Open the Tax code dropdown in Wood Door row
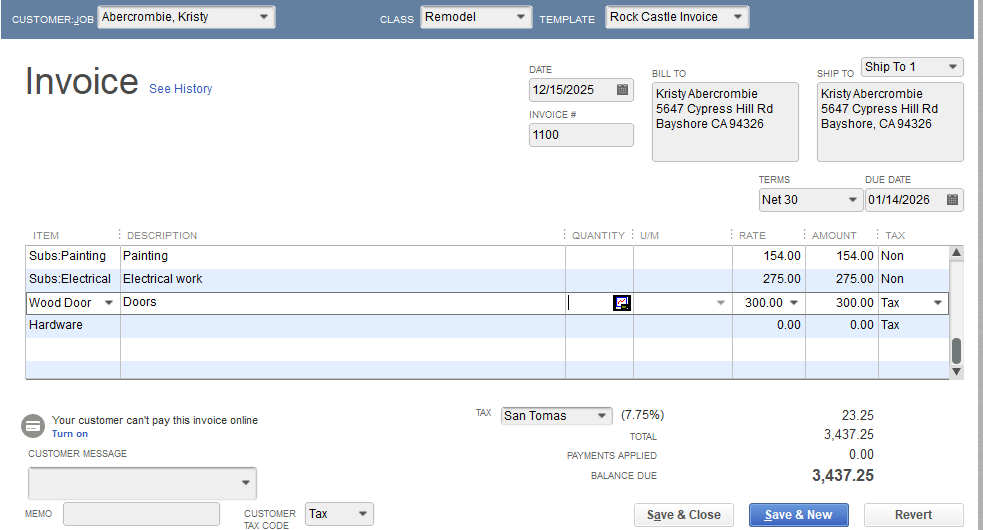The width and height of the screenshot is (983, 530). pyautogui.click(x=938, y=303)
